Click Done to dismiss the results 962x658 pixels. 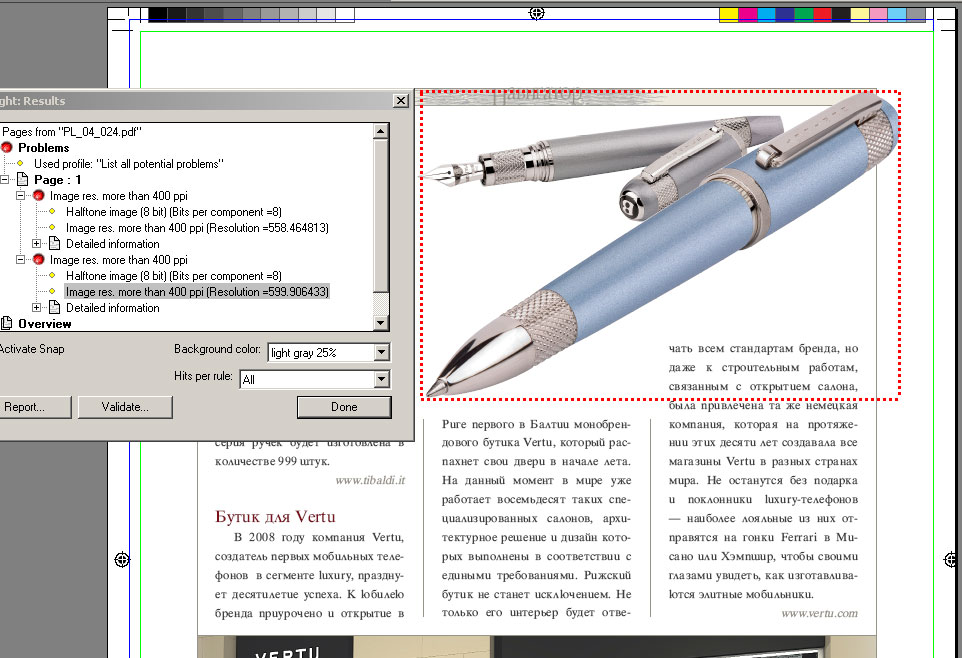(344, 407)
